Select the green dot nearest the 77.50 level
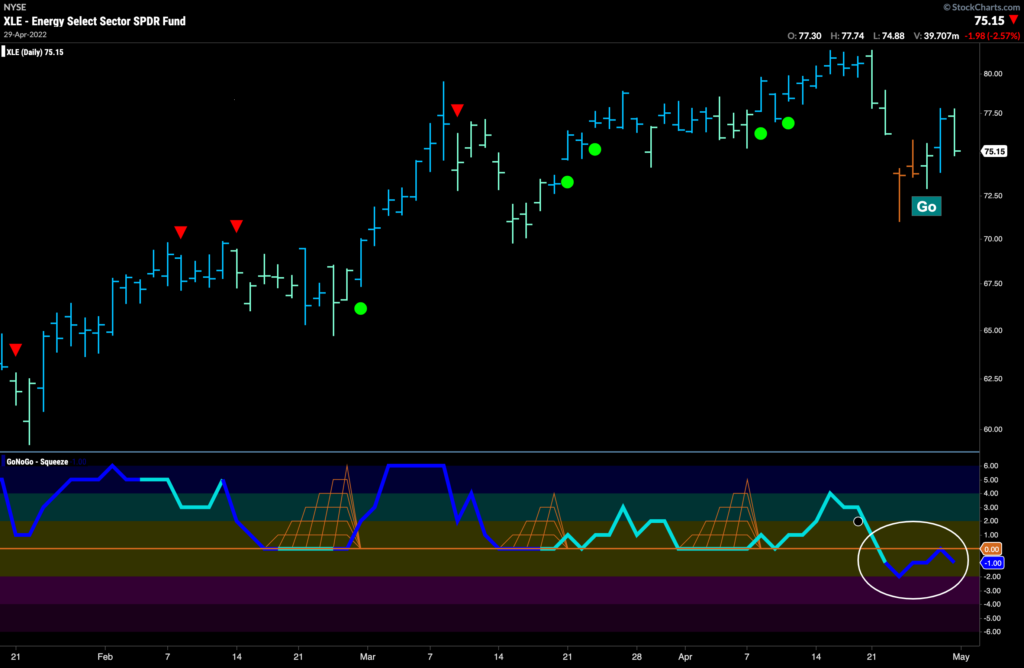The height and width of the screenshot is (668, 1024). (788, 123)
